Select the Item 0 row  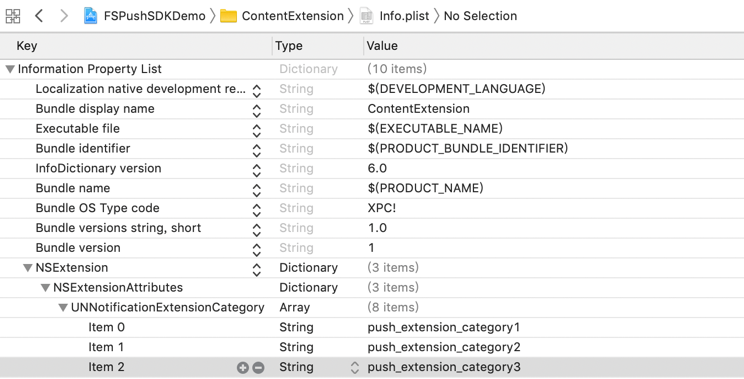(x=372, y=328)
